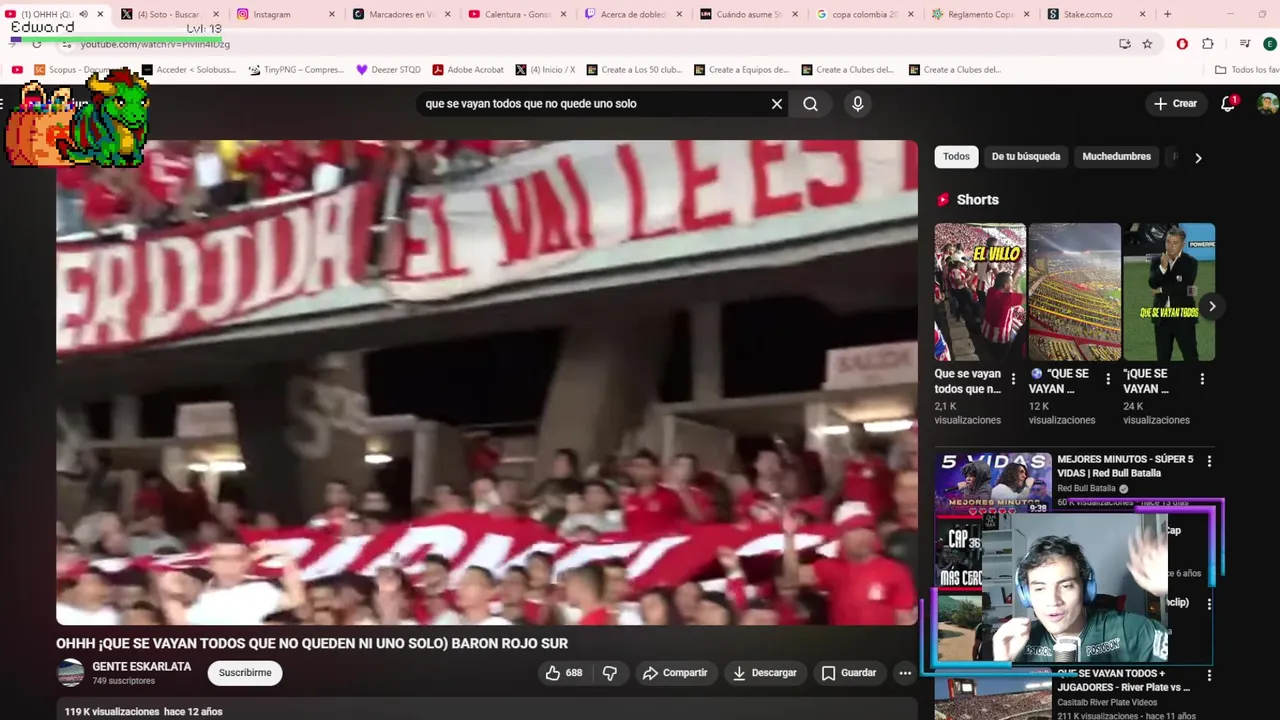The image size is (1280, 720).
Task: Subscribe with the Suscribirme button
Action: [x=245, y=673]
